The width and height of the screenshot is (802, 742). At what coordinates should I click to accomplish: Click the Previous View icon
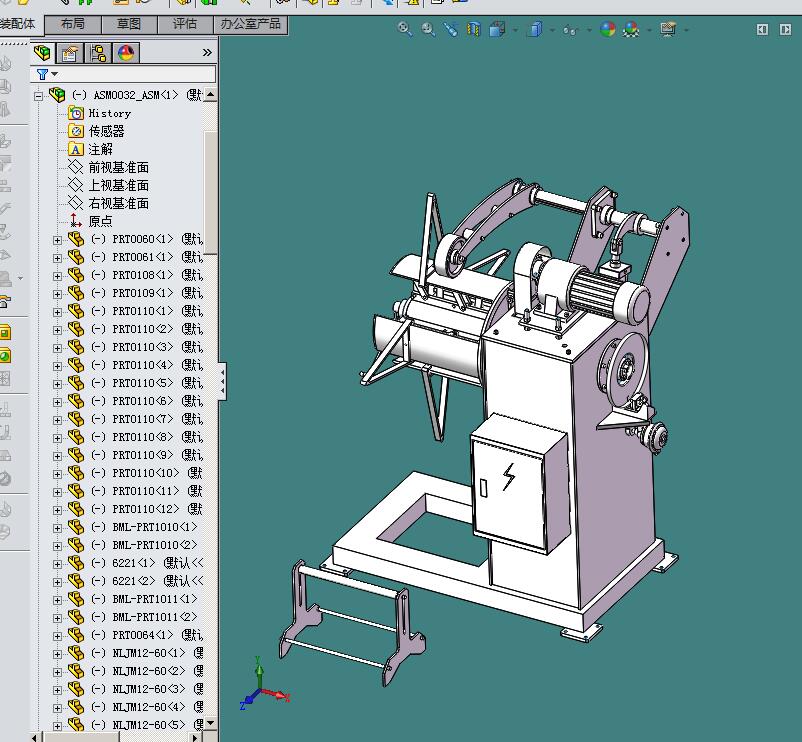pyautogui.click(x=451, y=29)
